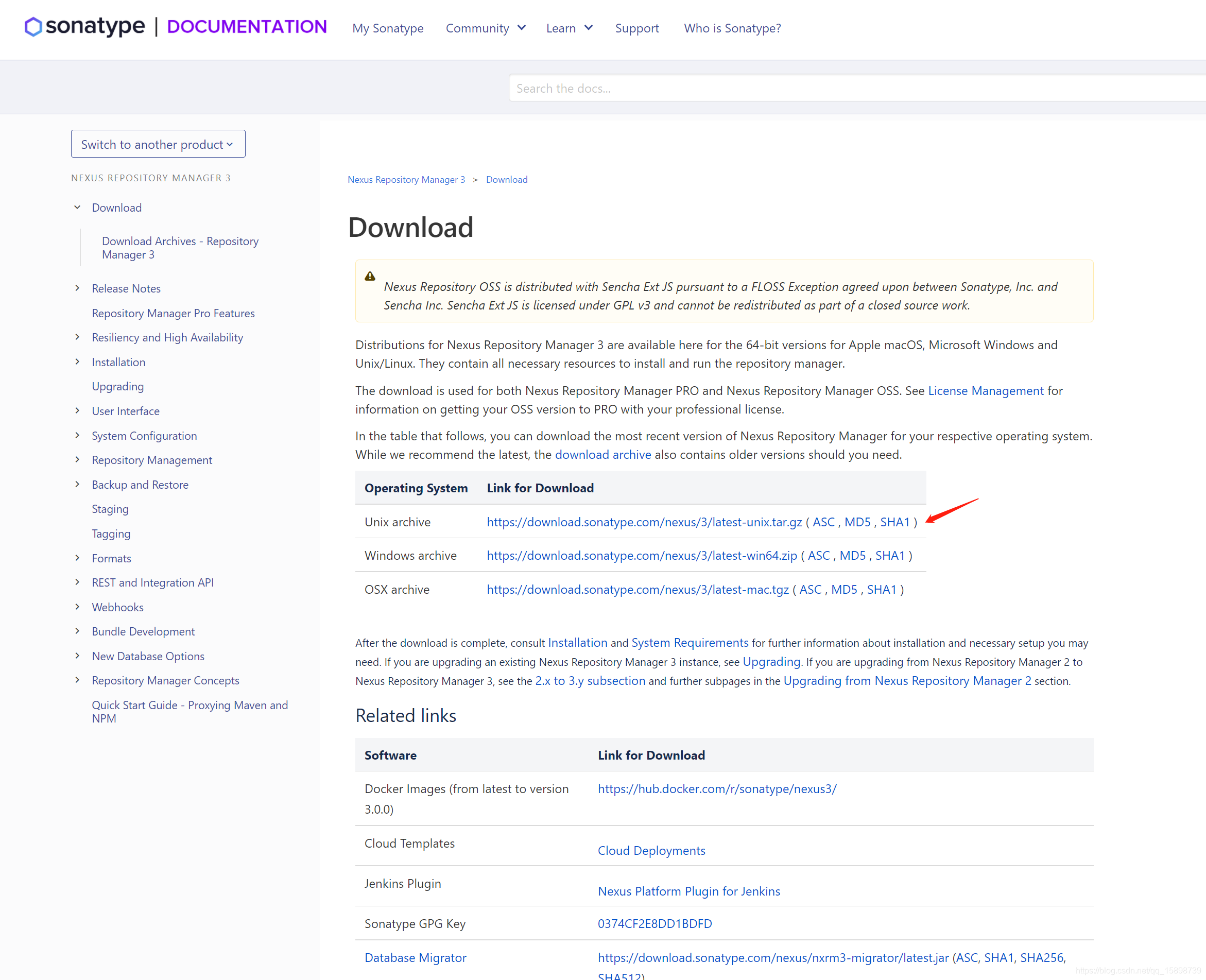This screenshot has width=1206, height=980.
Task: Open the download archive link
Action: pyautogui.click(x=602, y=454)
